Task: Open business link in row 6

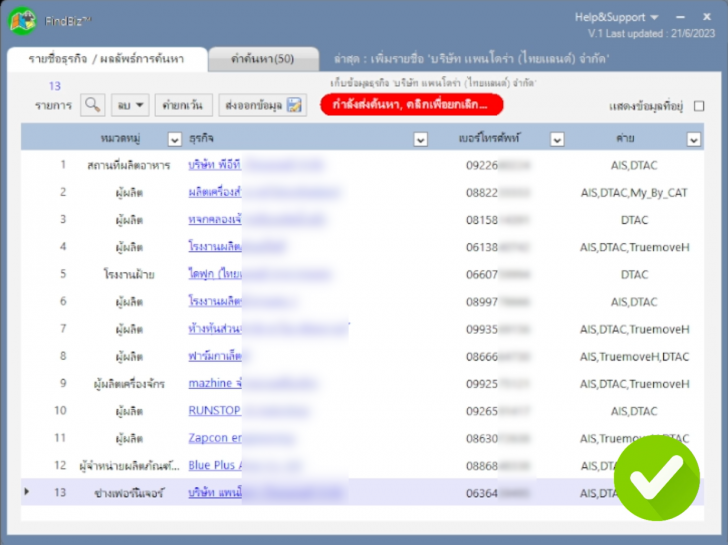Action: 214,302
